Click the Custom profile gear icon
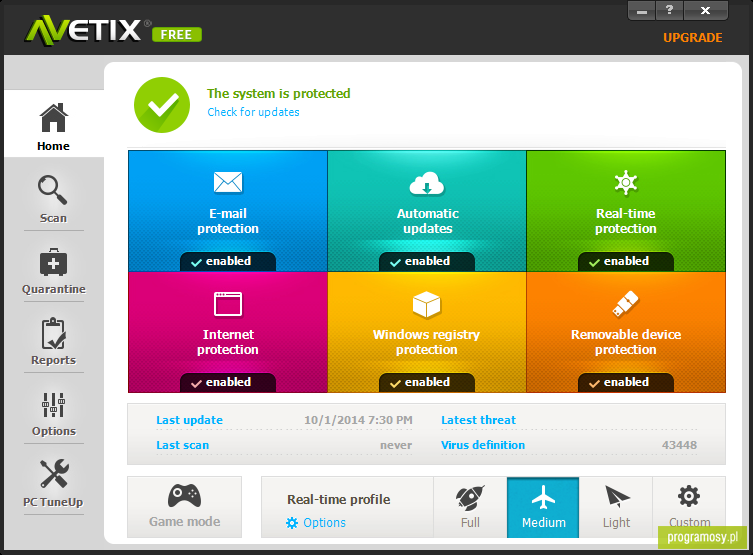 [689, 496]
